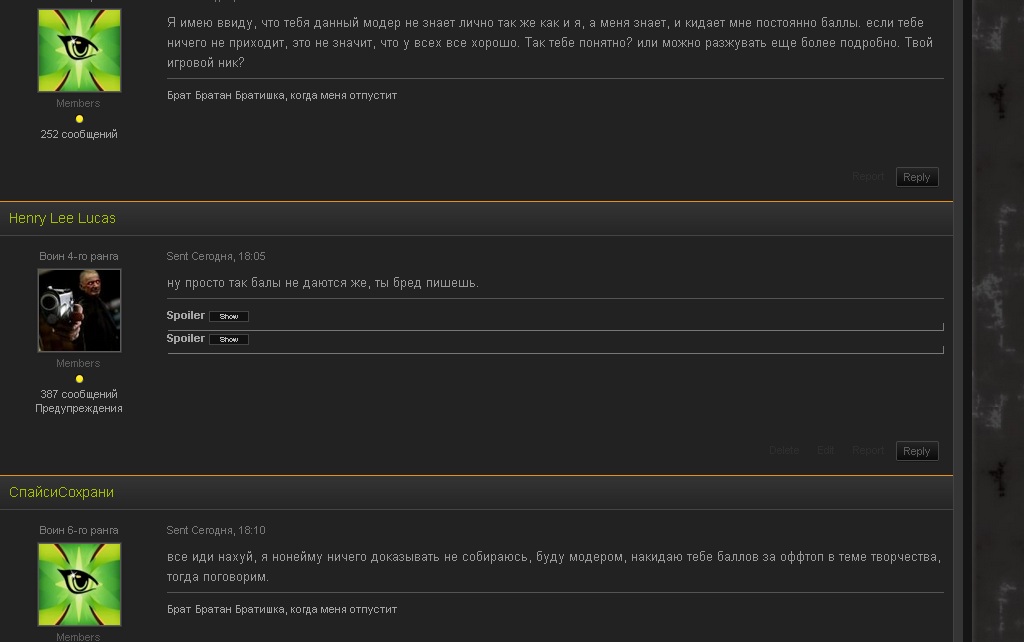Click Henry Lee Lucas's gun avatar picture
The height and width of the screenshot is (642, 1024).
[79, 311]
